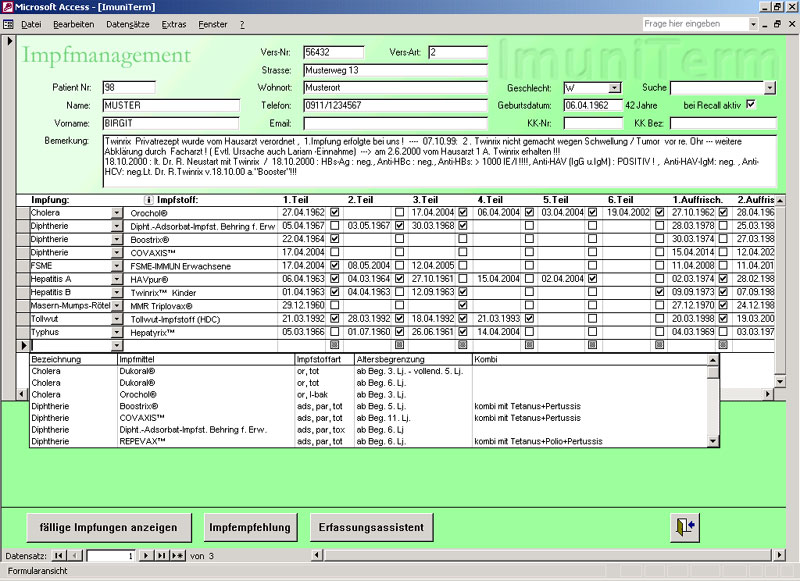This screenshot has width=800, height=581.
Task: Click row selector for Tollwut vaccination row
Action: pyautogui.click(x=23, y=319)
